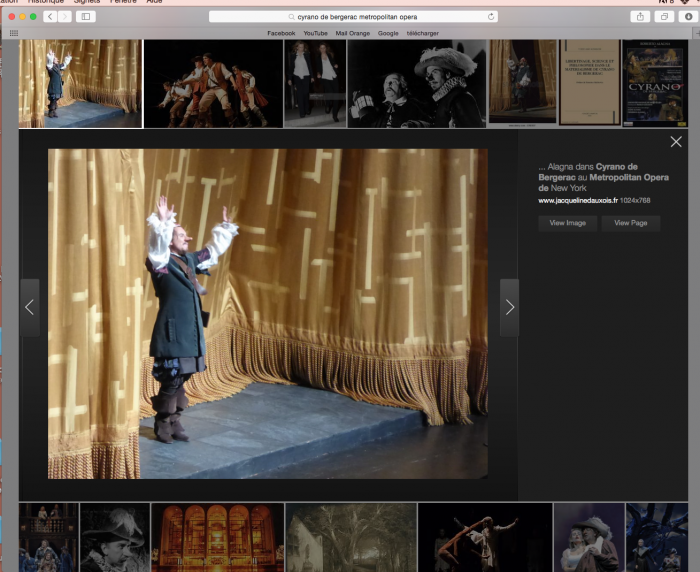Select the black-and-white plumed hat thumbnail
This screenshot has height=572, width=700.
(417, 84)
